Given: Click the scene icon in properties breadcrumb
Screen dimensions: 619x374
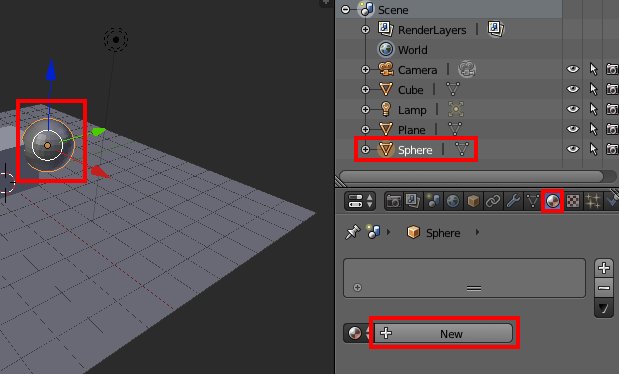Looking at the screenshot, I should point(373,232).
